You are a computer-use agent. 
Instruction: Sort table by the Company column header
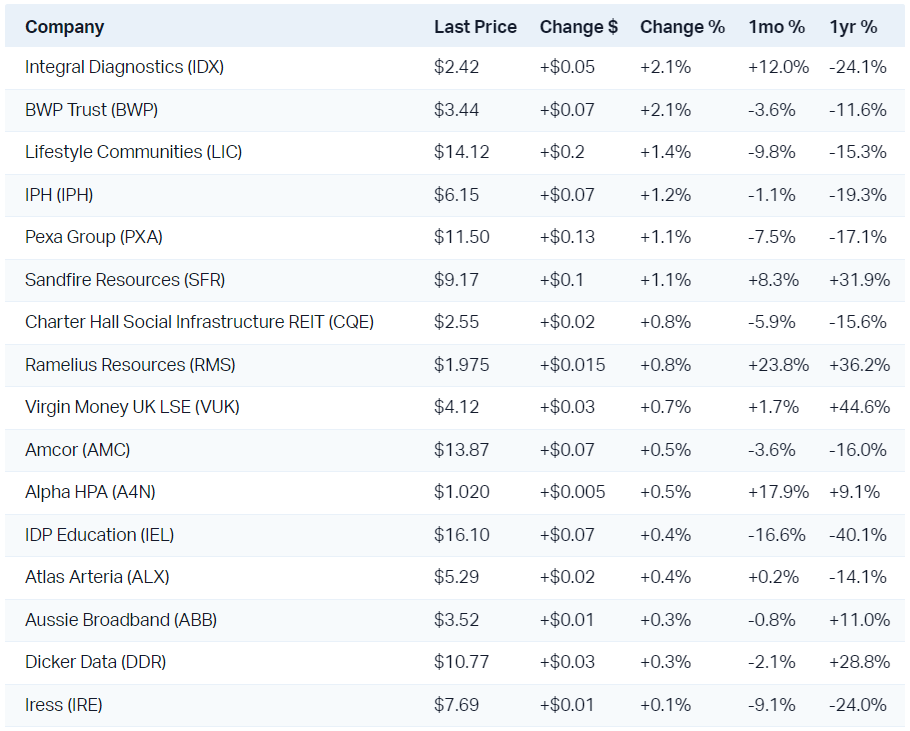click(x=64, y=27)
